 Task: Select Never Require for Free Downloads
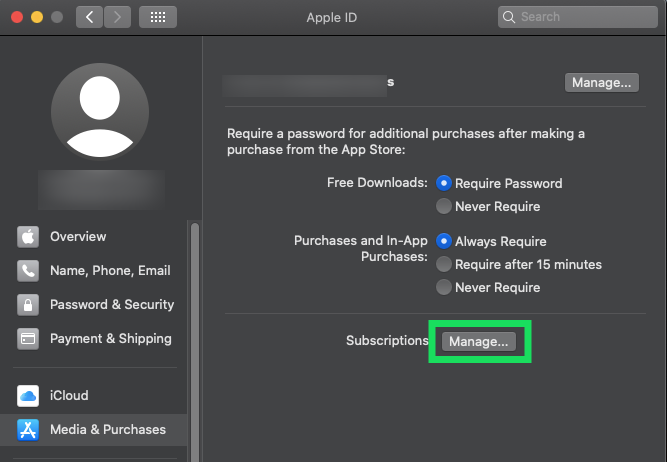pos(444,207)
